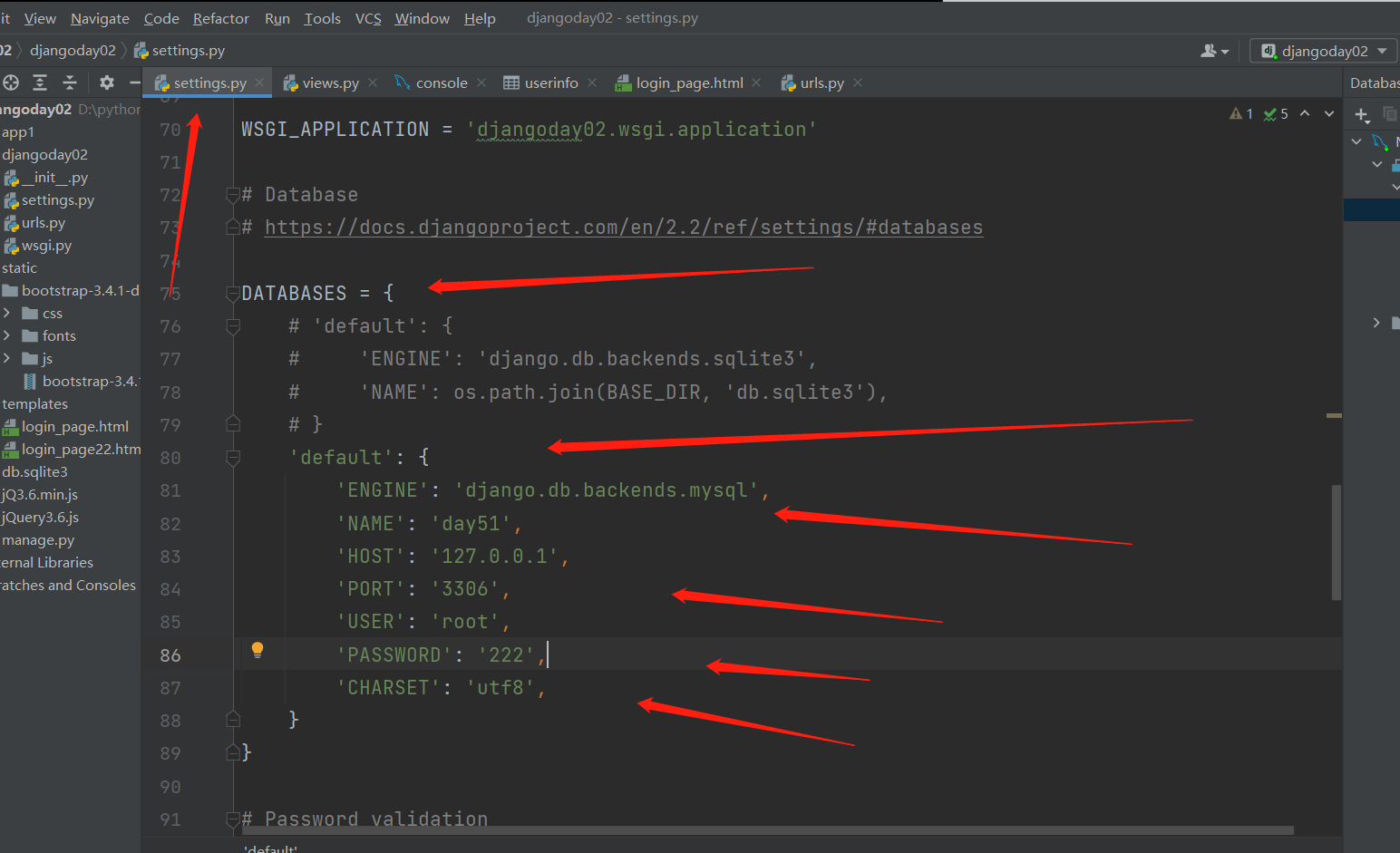The height and width of the screenshot is (853, 1400).
Task: Select db.sqlite3 in the project tree
Action: tap(34, 472)
